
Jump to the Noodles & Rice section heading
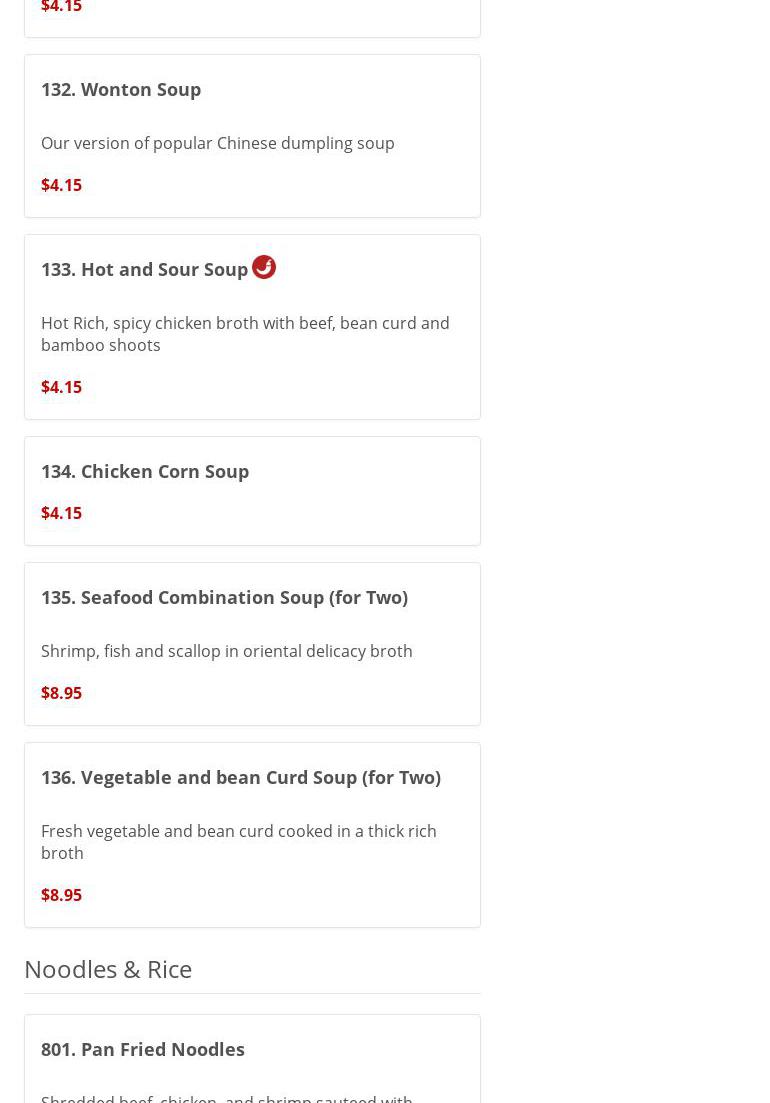pos(108,969)
